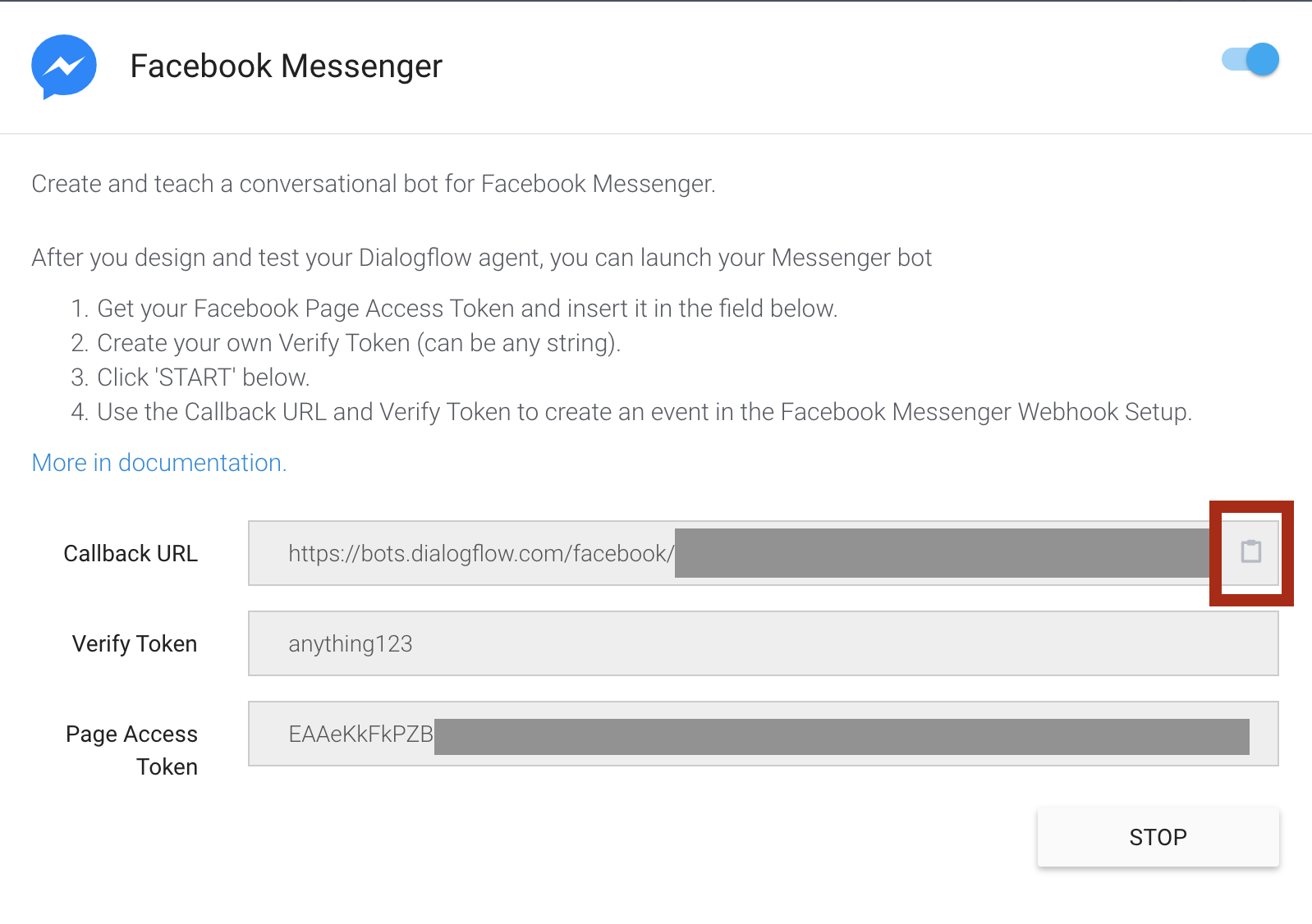Click step 1 about Page Access Token
Screen dimensions: 1312x924
pos(466,309)
